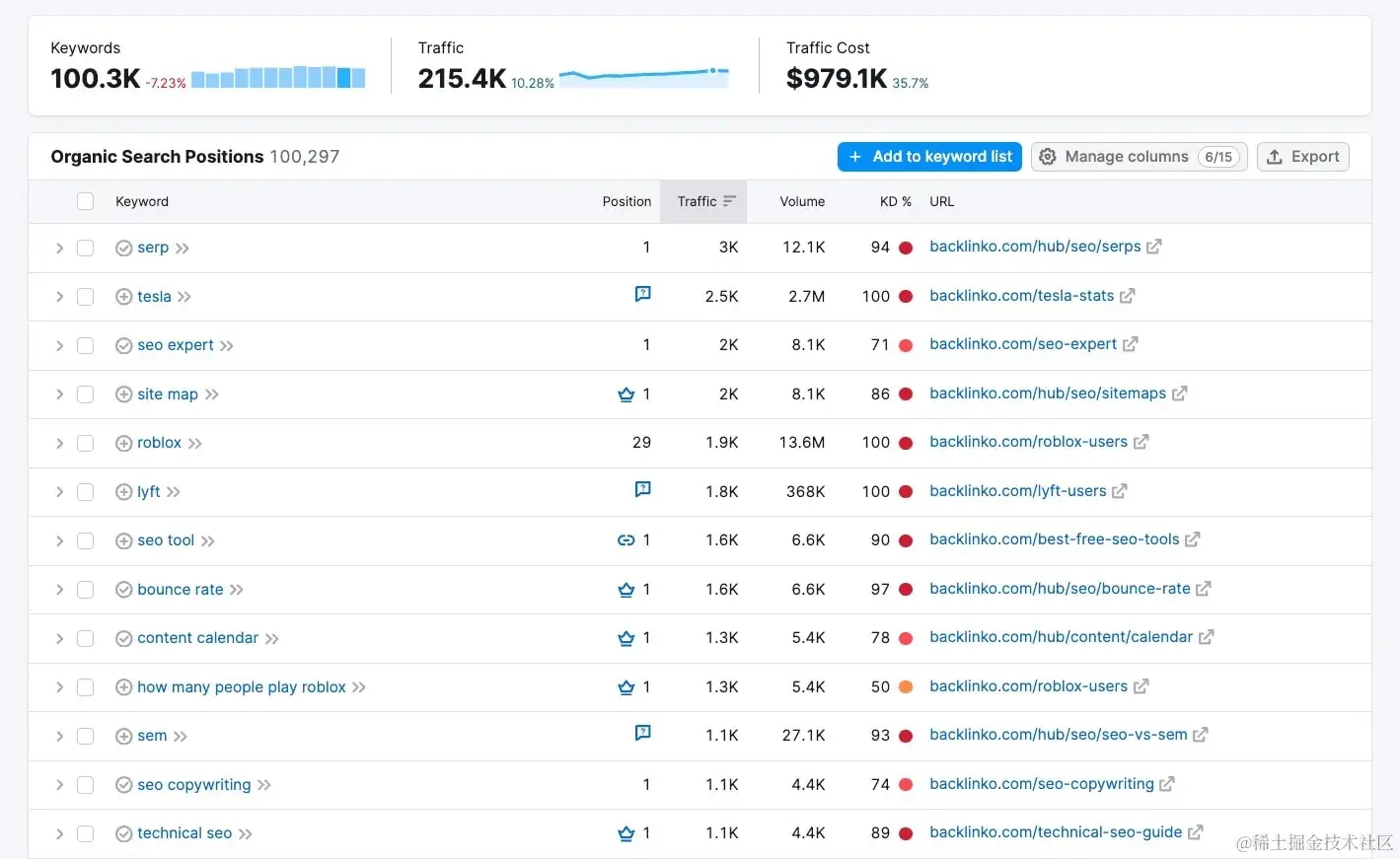Open external link icon for backlinko.com/hub/seo/serps
Image resolution: width=1400 pixels, height=859 pixels.
point(1153,247)
